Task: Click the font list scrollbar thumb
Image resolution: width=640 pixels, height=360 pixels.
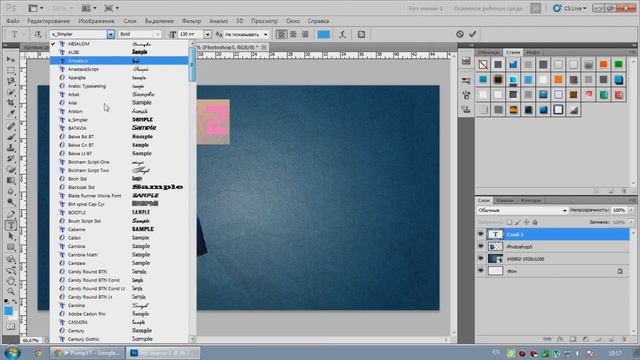Action: point(192,64)
